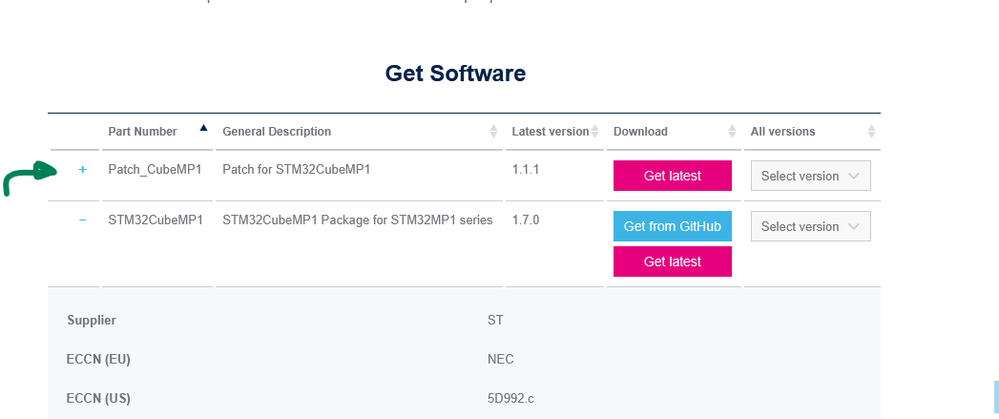This screenshot has width=999, height=419.
Task: Click version value 1.1.1
Action: click(x=526, y=170)
